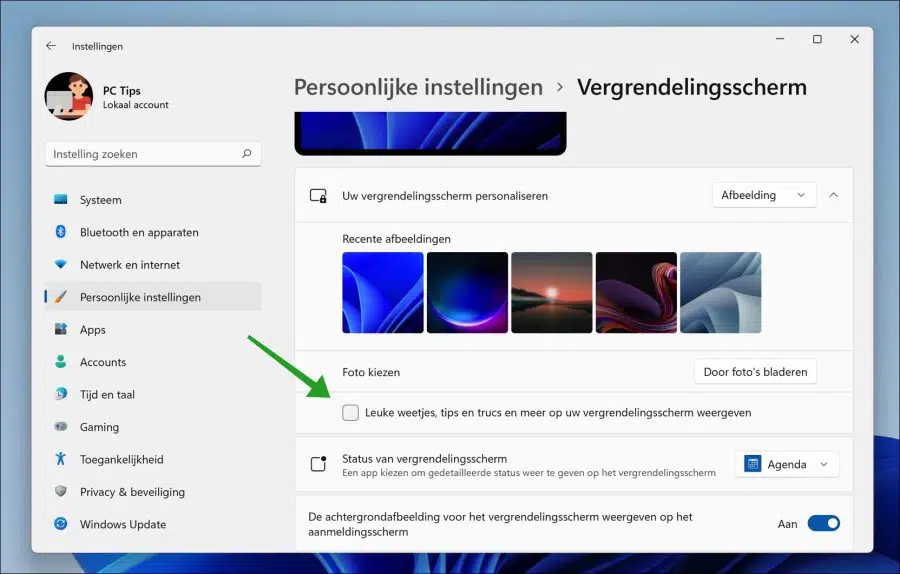This screenshot has width=900, height=574.
Task: Open the Agenda status app dropdown
Action: pyautogui.click(x=787, y=464)
